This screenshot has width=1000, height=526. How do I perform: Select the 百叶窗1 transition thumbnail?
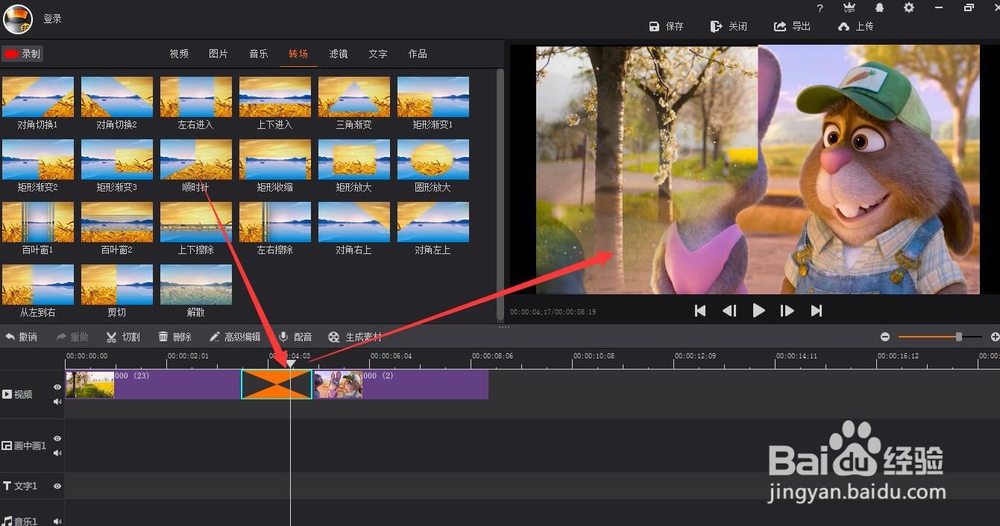click(38, 222)
